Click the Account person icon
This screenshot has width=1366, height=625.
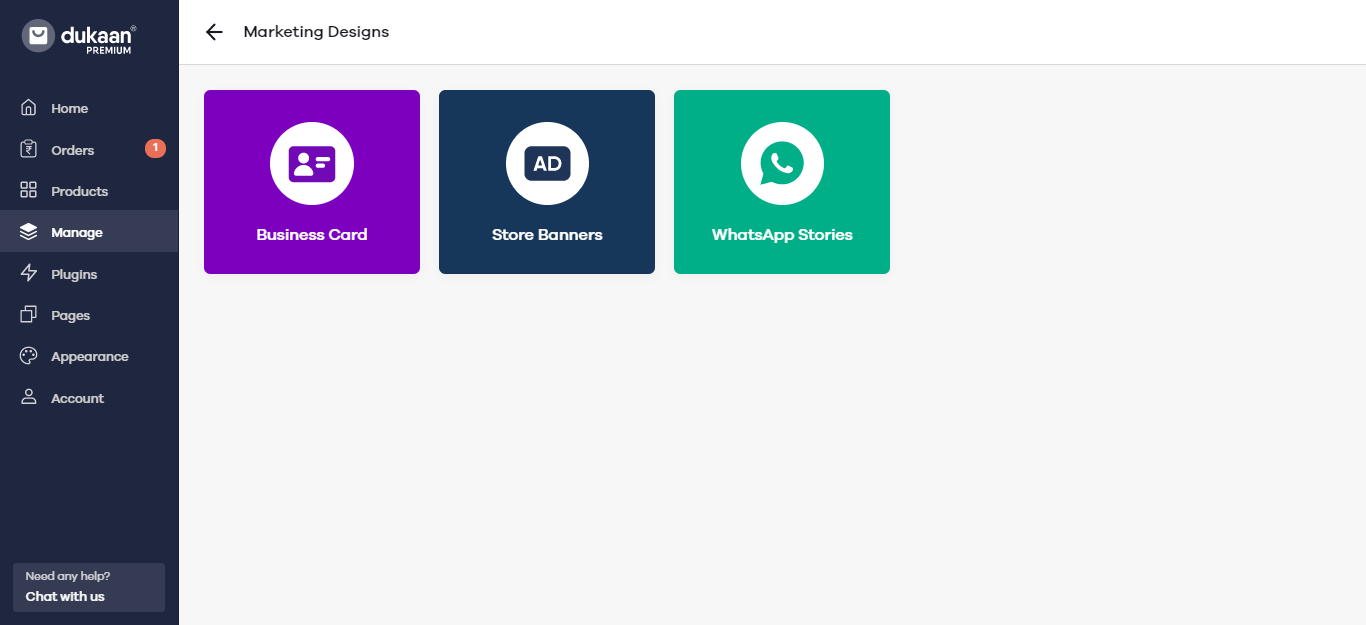click(29, 397)
